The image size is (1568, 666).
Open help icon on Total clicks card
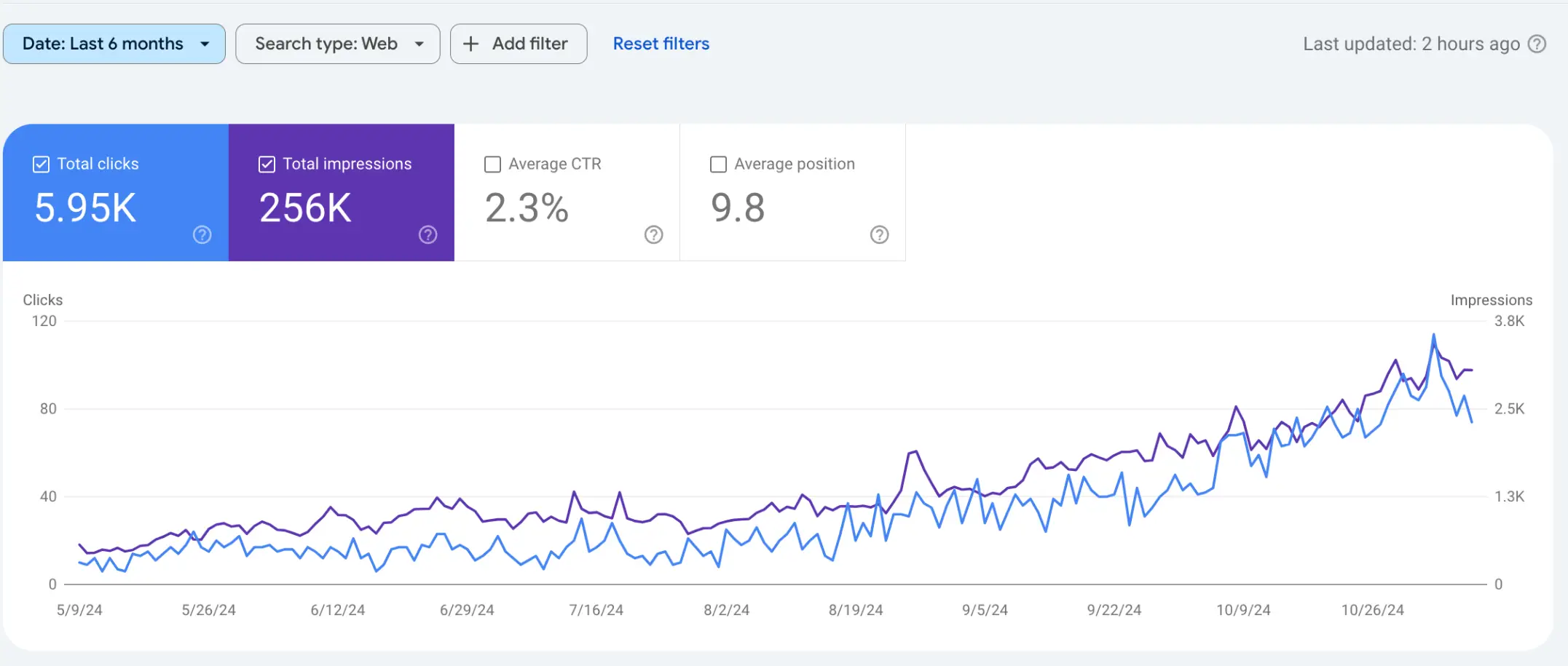(x=202, y=234)
